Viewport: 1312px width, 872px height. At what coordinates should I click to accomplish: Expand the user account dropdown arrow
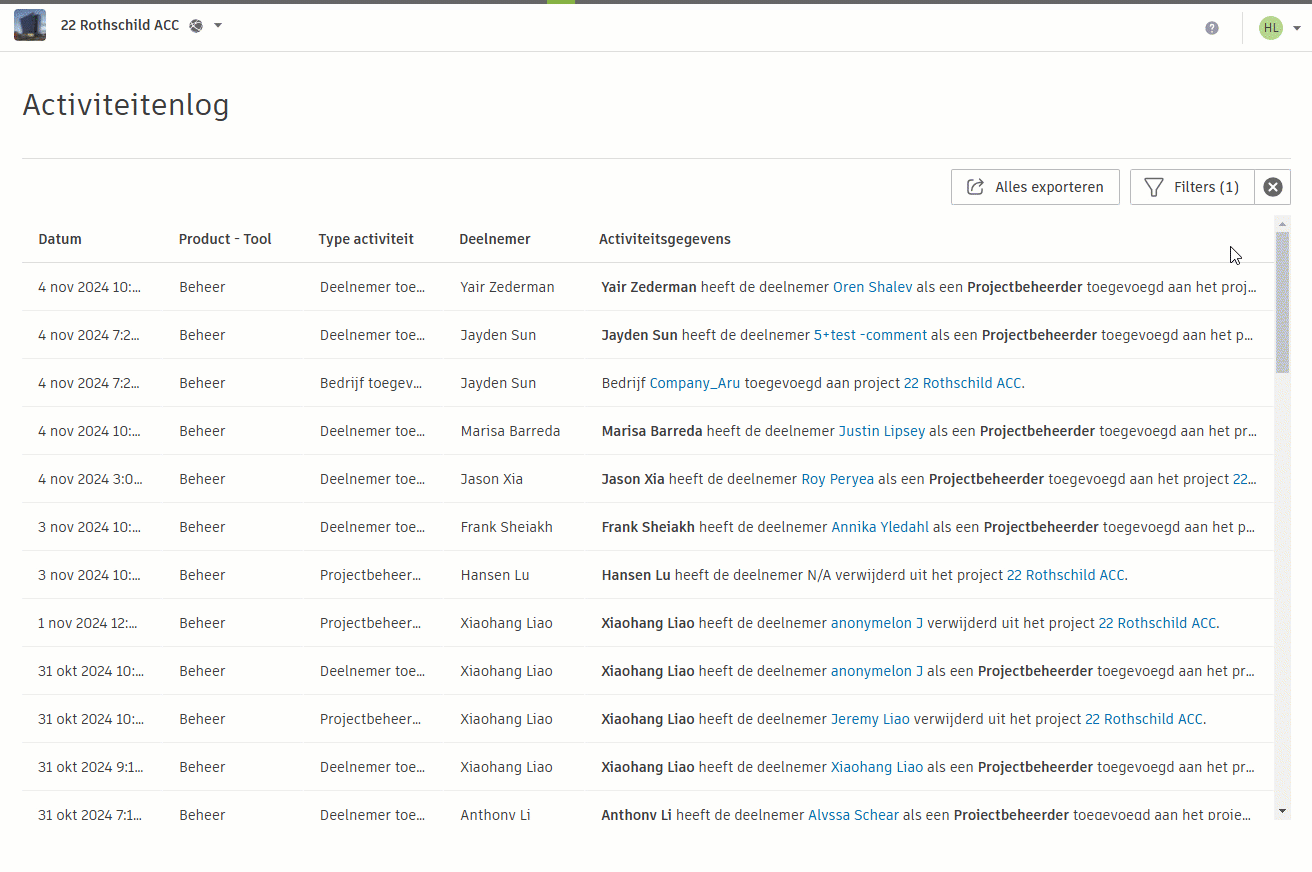(x=1297, y=28)
